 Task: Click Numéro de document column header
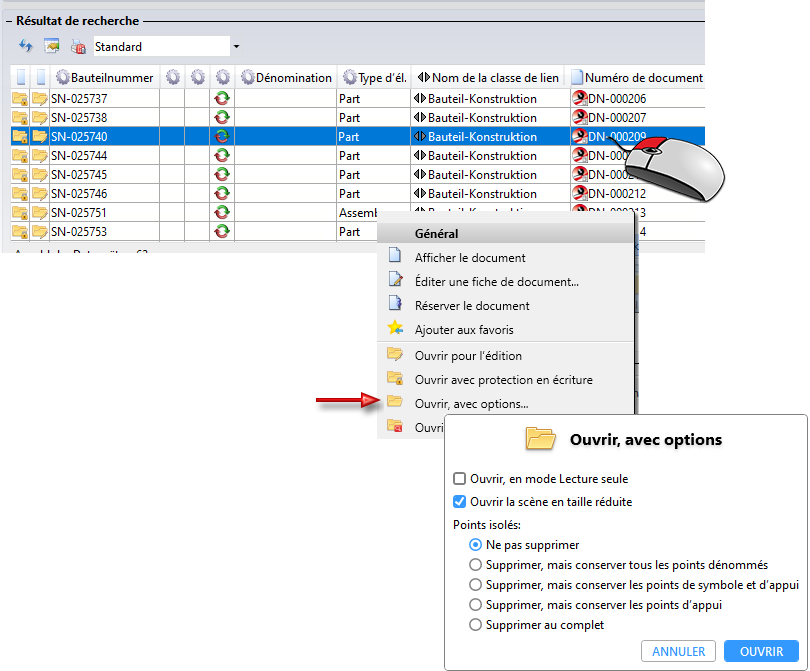[x=637, y=77]
